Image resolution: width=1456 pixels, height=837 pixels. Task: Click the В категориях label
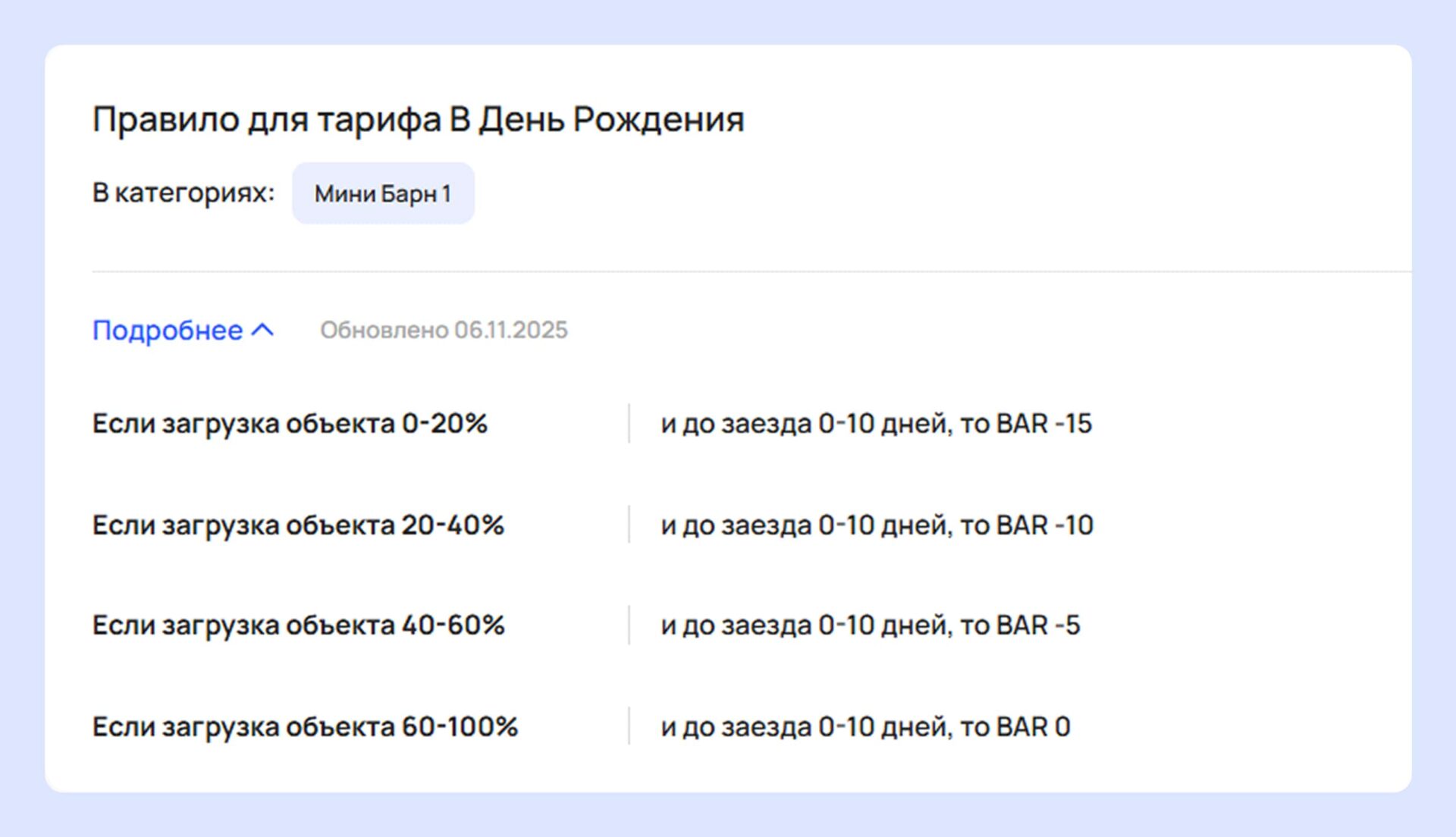pos(183,193)
